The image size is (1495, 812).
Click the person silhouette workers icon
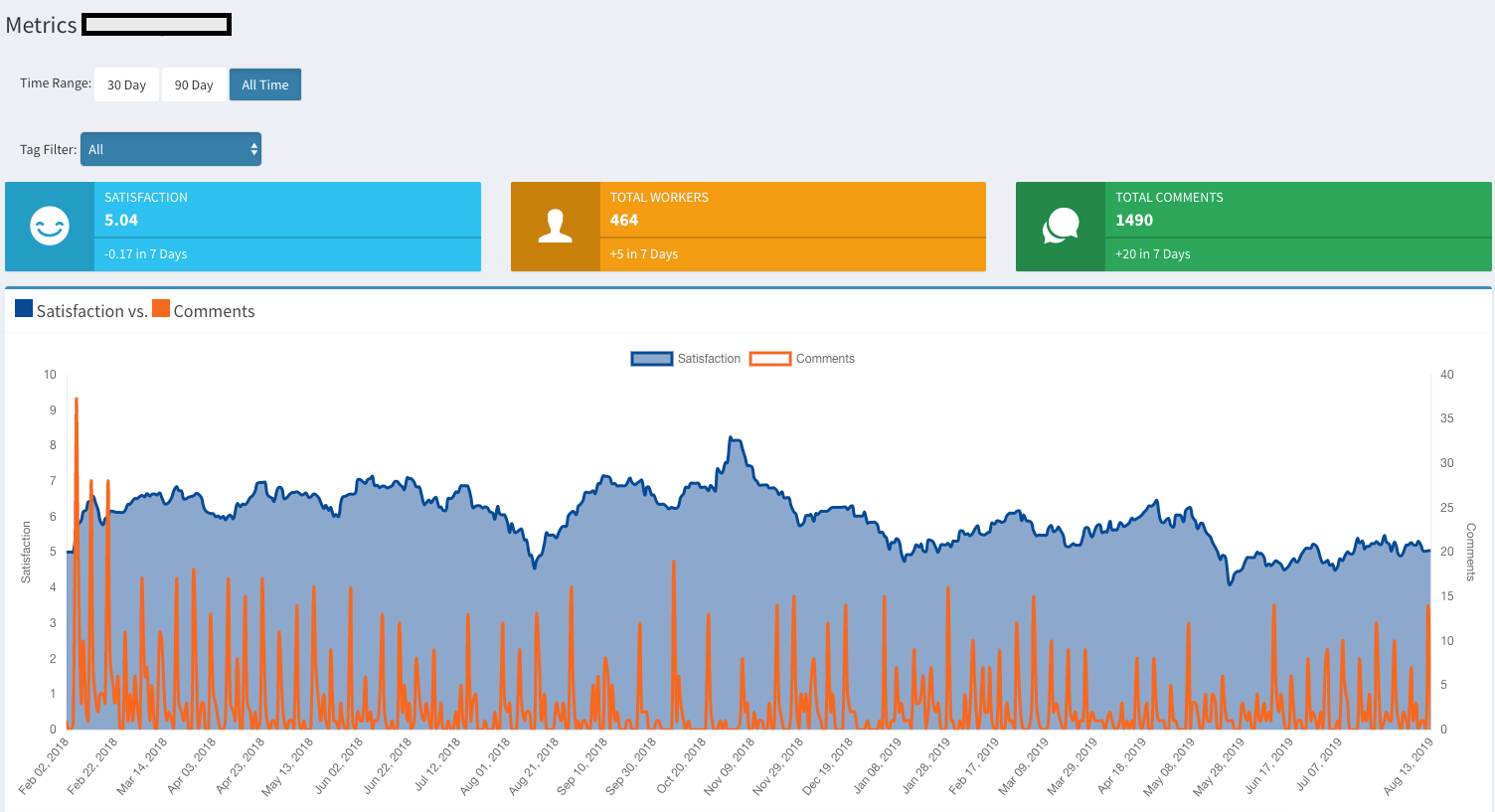(555, 226)
